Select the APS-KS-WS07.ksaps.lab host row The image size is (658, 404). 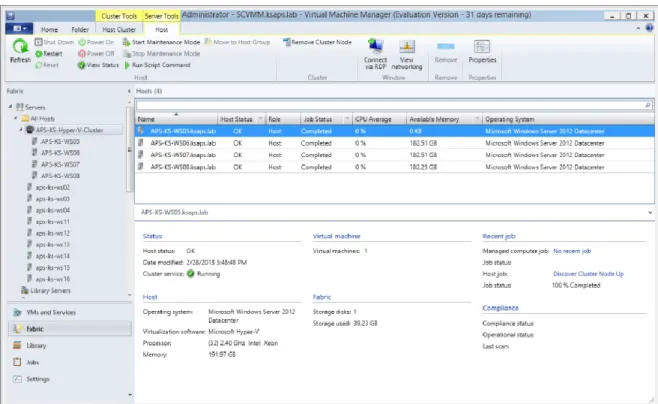[x=394, y=155]
